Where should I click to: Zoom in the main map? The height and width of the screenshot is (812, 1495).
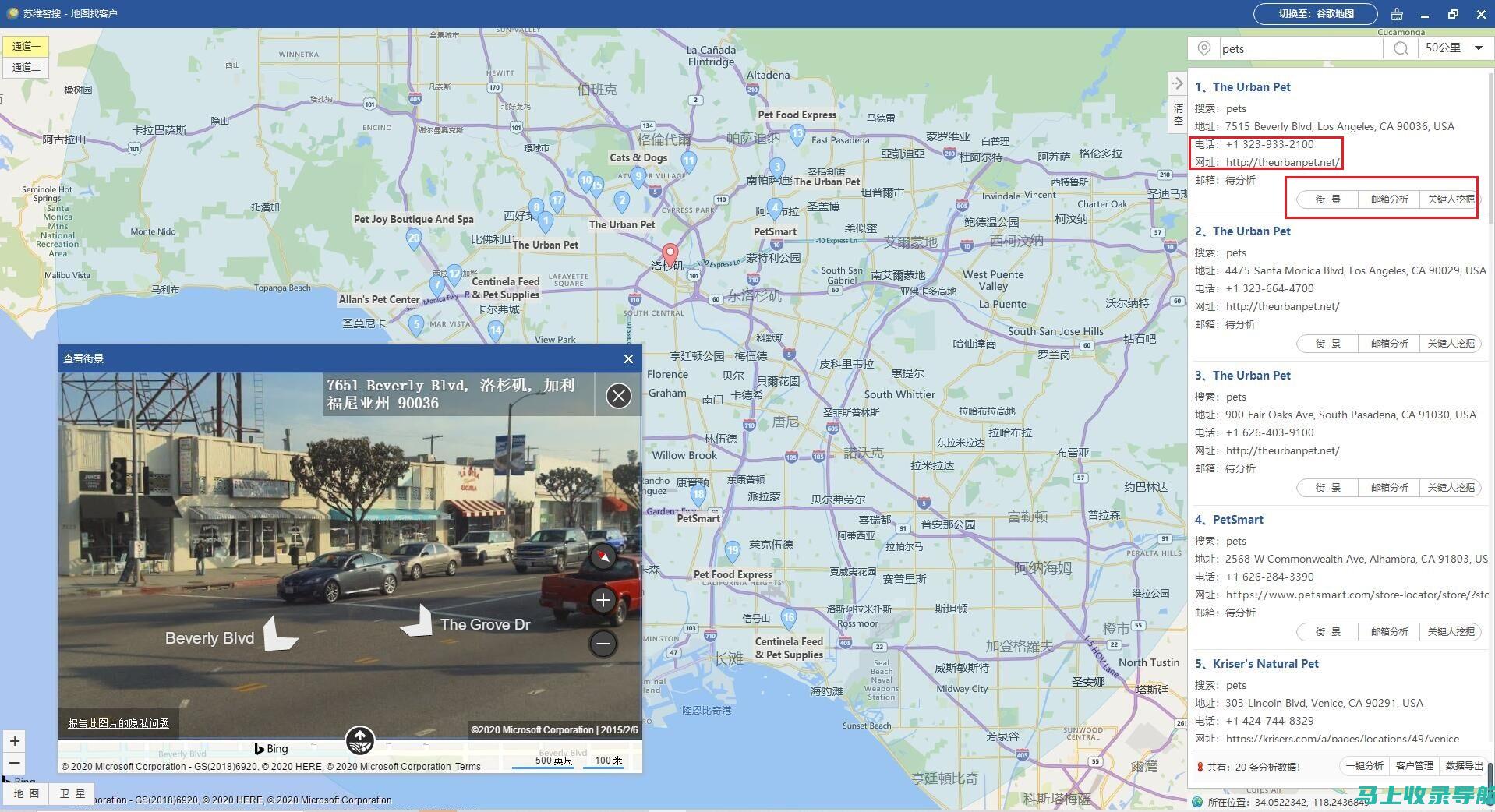click(14, 741)
